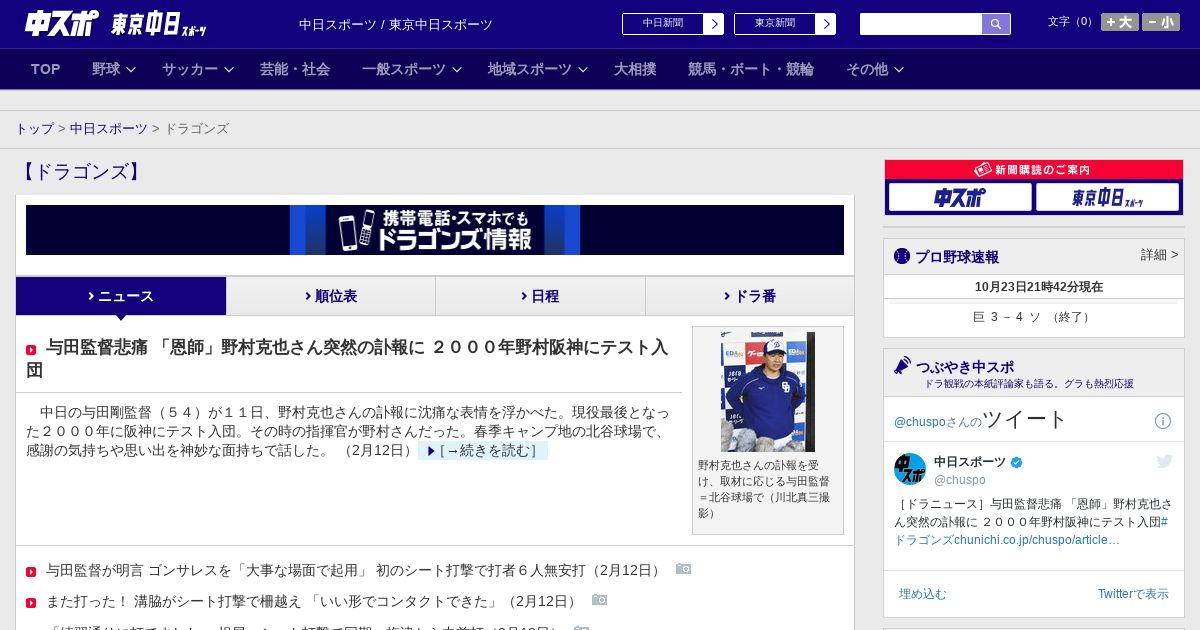Viewport: 1200px width, 630px height.
Task: Click the つぶやき中スポ heading
Action: [x=965, y=366]
